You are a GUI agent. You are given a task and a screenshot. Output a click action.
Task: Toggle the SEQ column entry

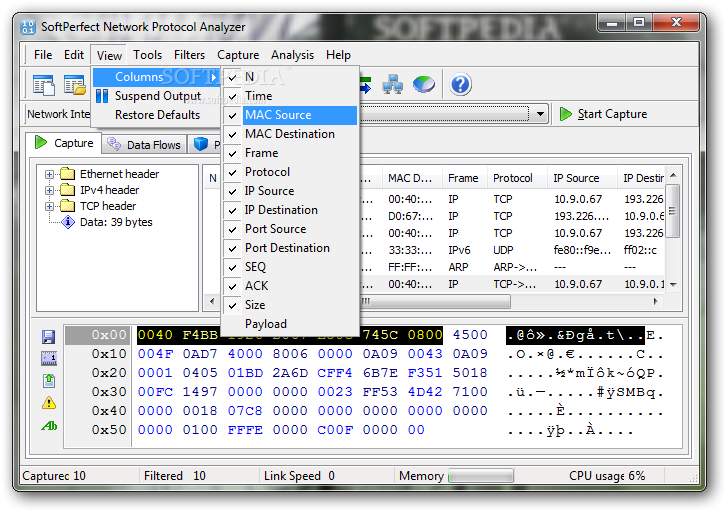291,267
